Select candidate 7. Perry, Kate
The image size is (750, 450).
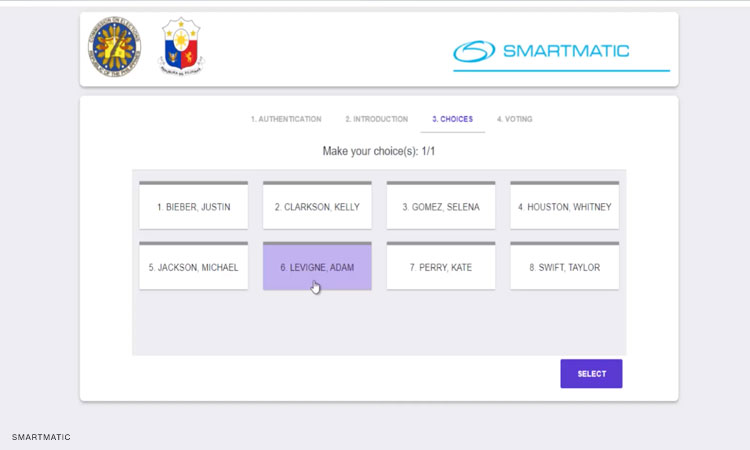[x=441, y=267]
